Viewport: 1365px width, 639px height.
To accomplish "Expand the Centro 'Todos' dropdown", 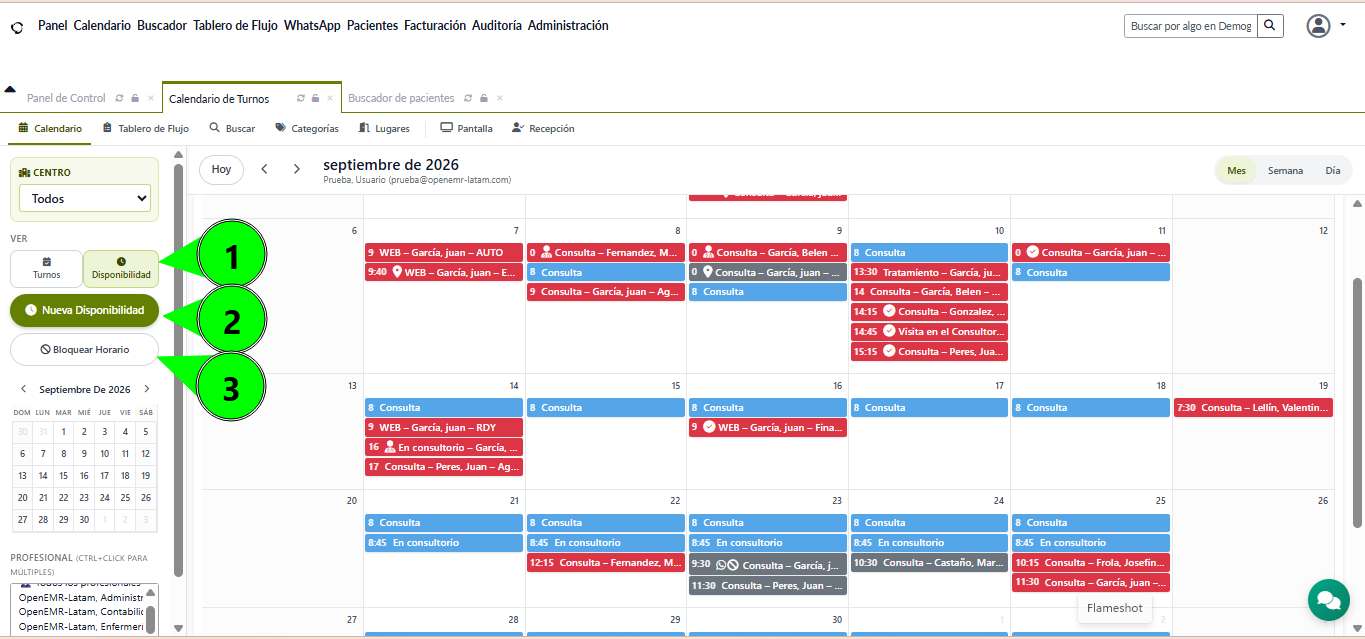I will (84, 199).
